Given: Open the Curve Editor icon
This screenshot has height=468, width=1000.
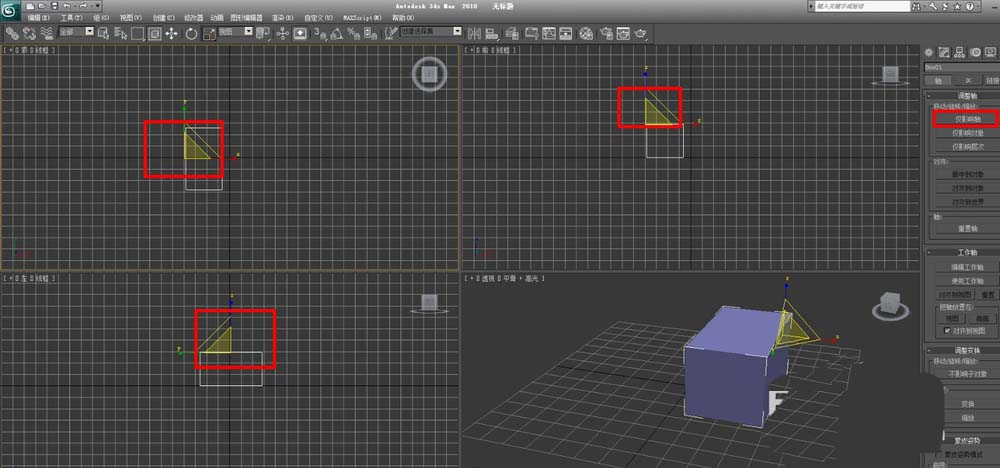Looking at the screenshot, I should 549,33.
